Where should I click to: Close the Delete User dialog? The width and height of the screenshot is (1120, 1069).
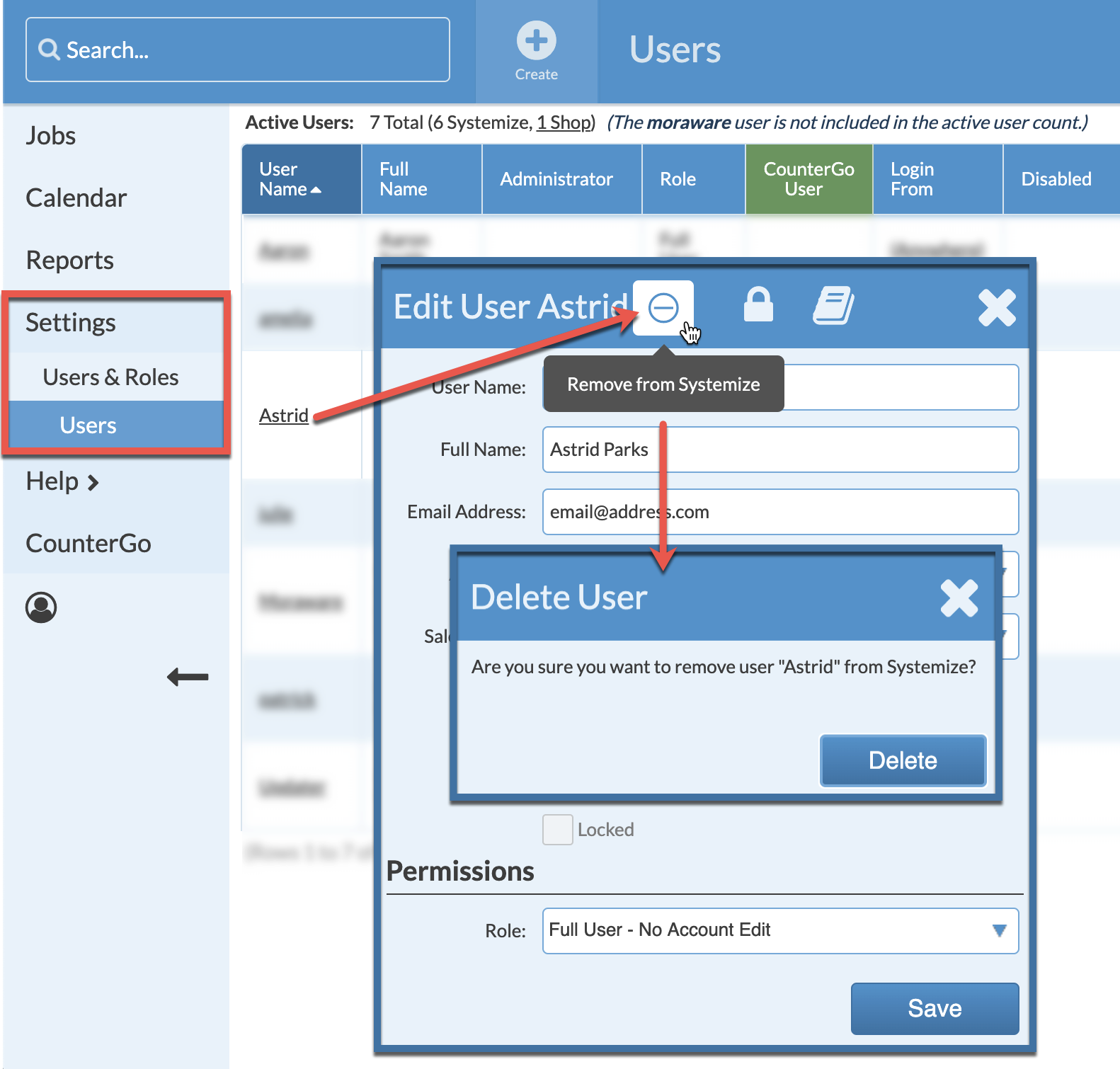(x=959, y=598)
